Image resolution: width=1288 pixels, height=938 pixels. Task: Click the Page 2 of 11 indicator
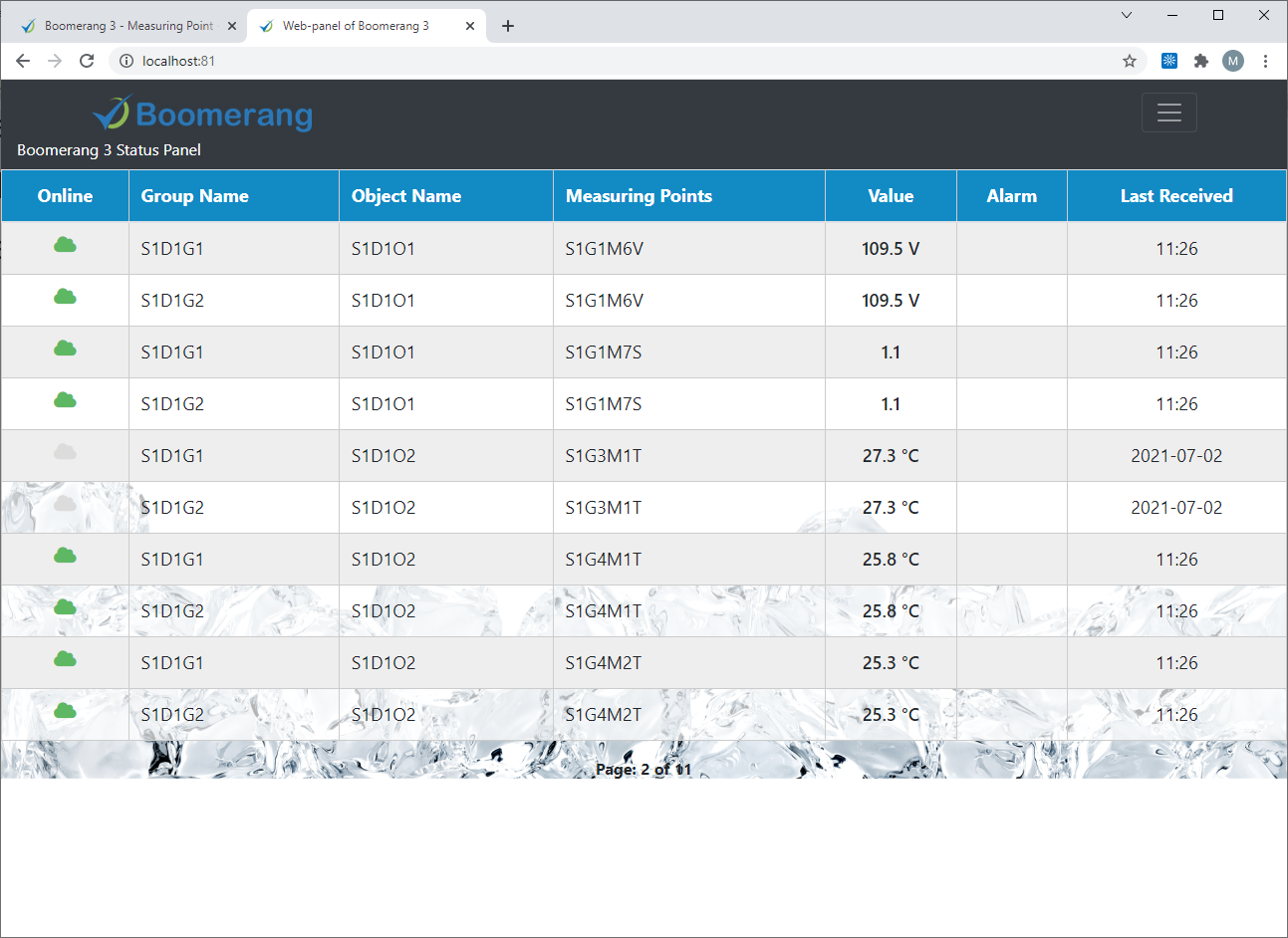tap(643, 769)
